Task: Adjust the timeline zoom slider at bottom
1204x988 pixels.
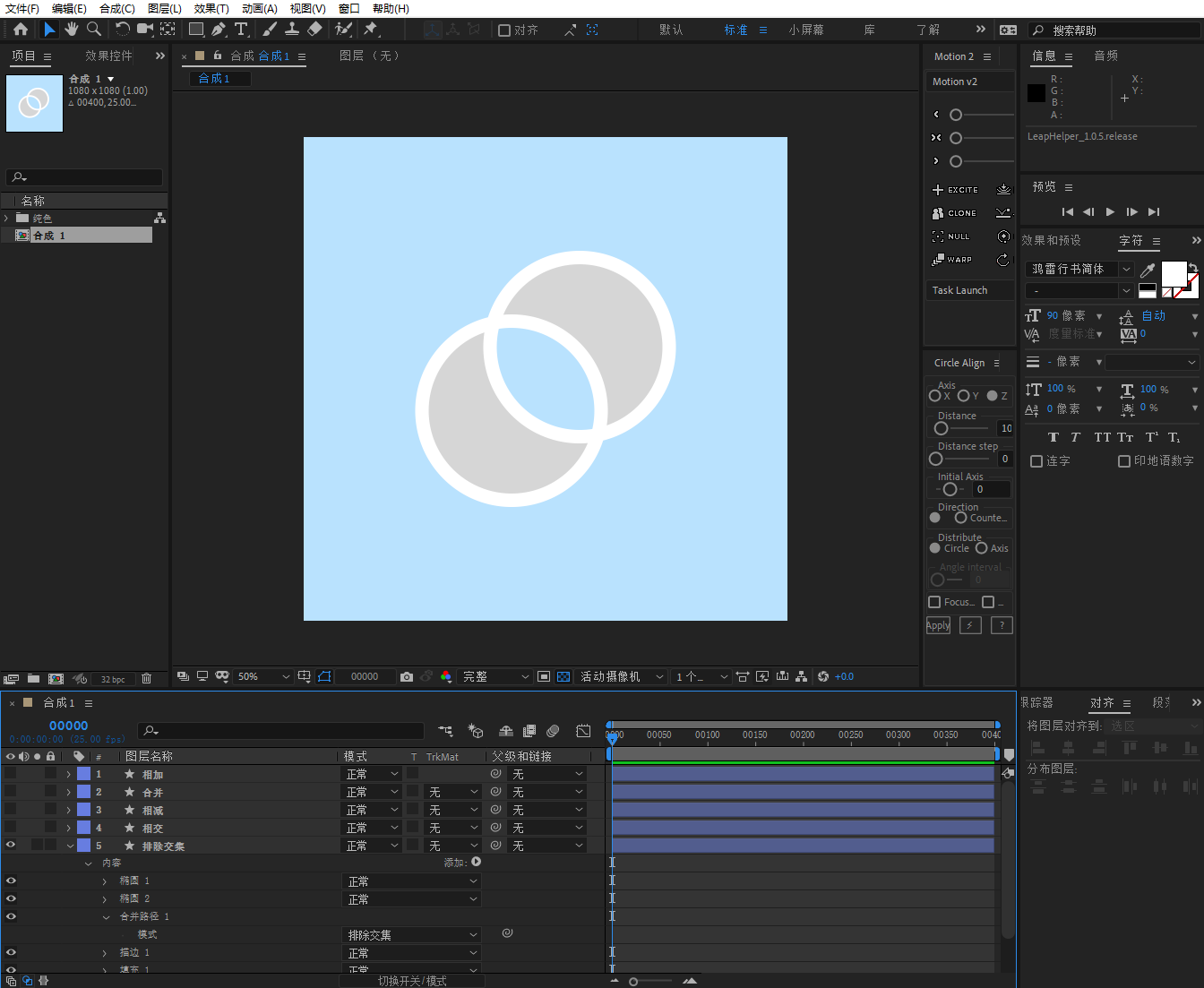Action: pyautogui.click(x=633, y=982)
